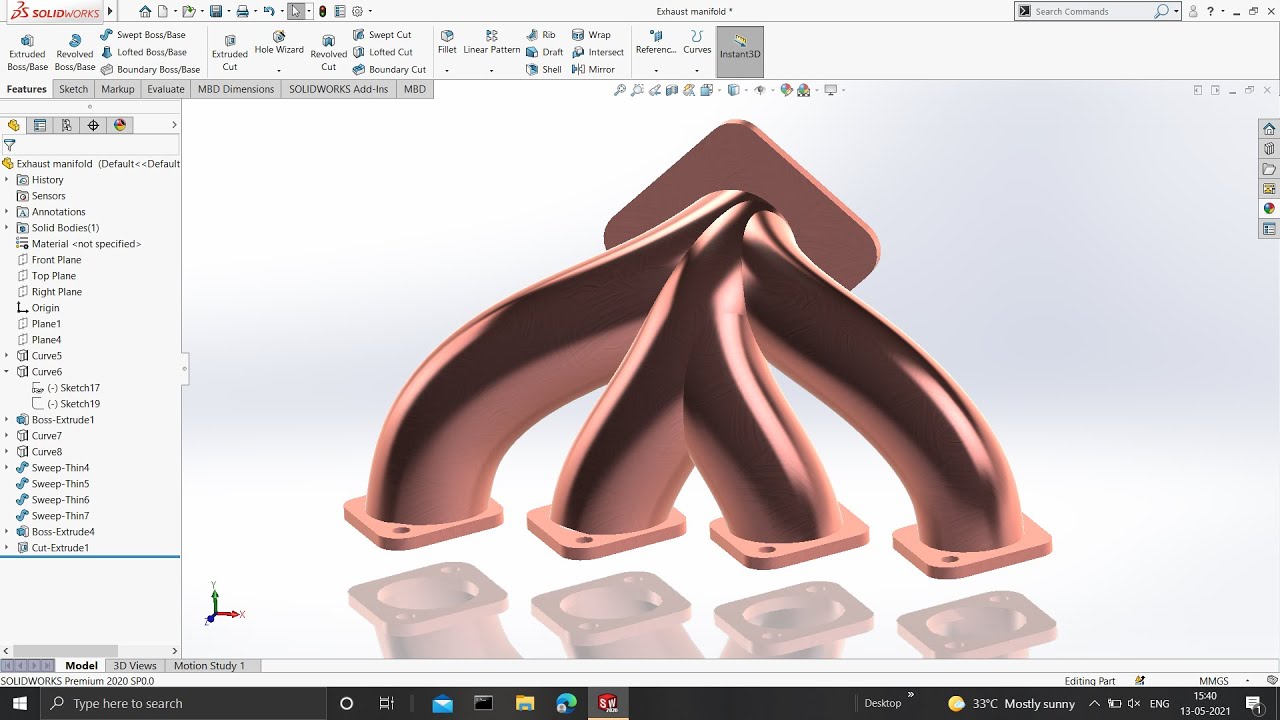Open DisplayManager tab icon
This screenshot has width=1280, height=720.
point(120,125)
